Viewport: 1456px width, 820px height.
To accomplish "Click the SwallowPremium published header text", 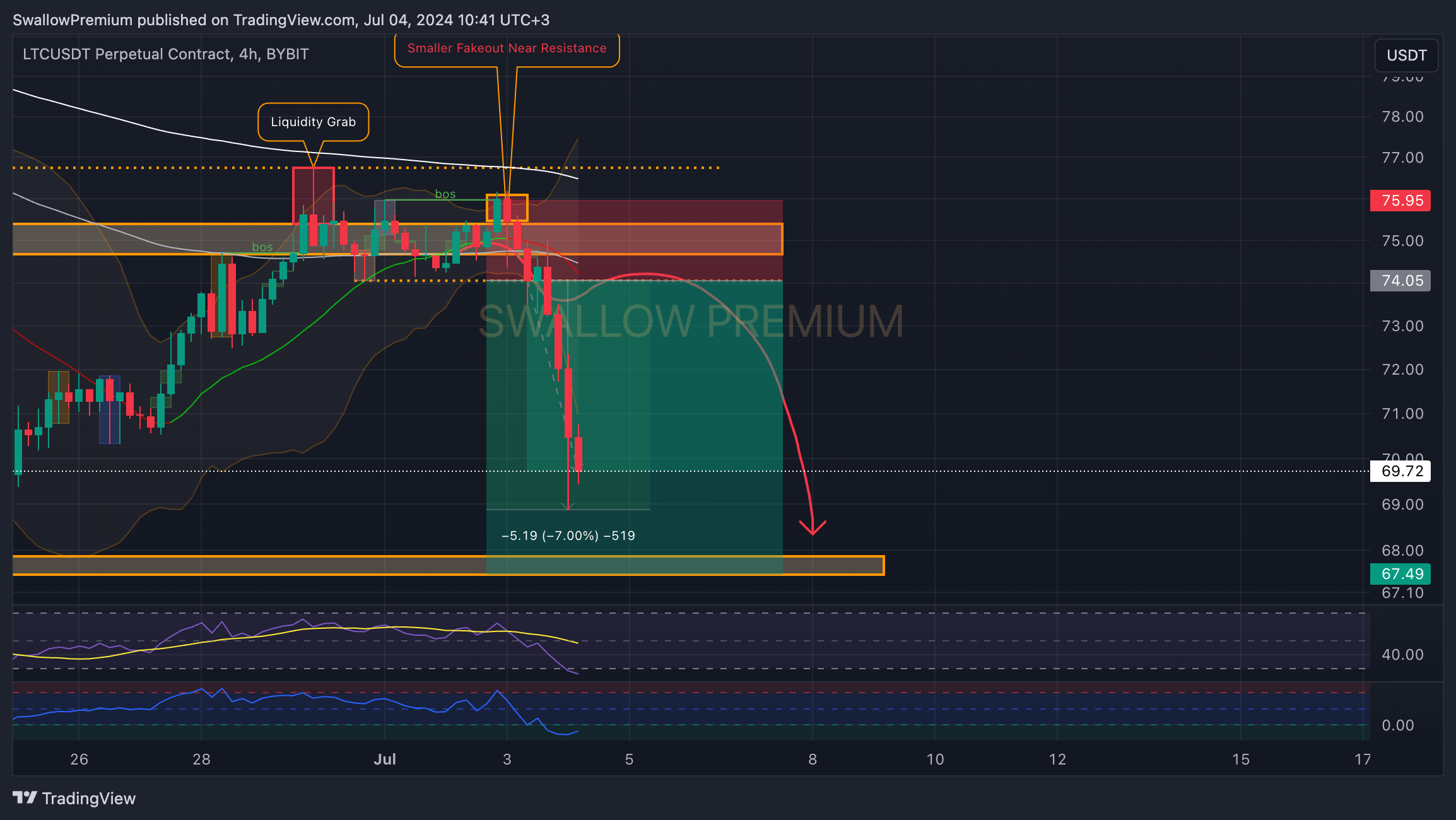I will (281, 20).
